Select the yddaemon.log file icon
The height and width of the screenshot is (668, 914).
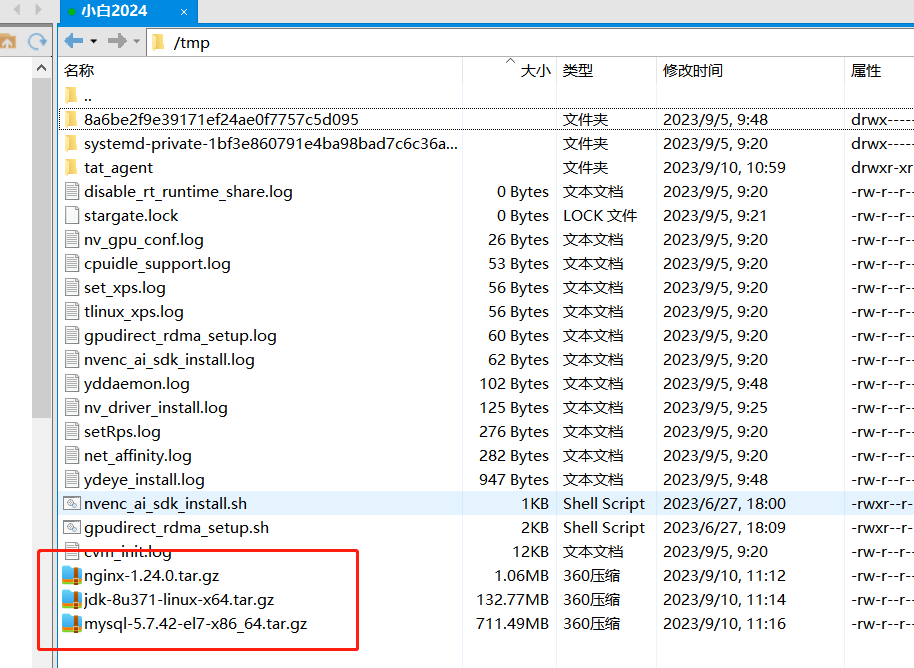(x=72, y=383)
